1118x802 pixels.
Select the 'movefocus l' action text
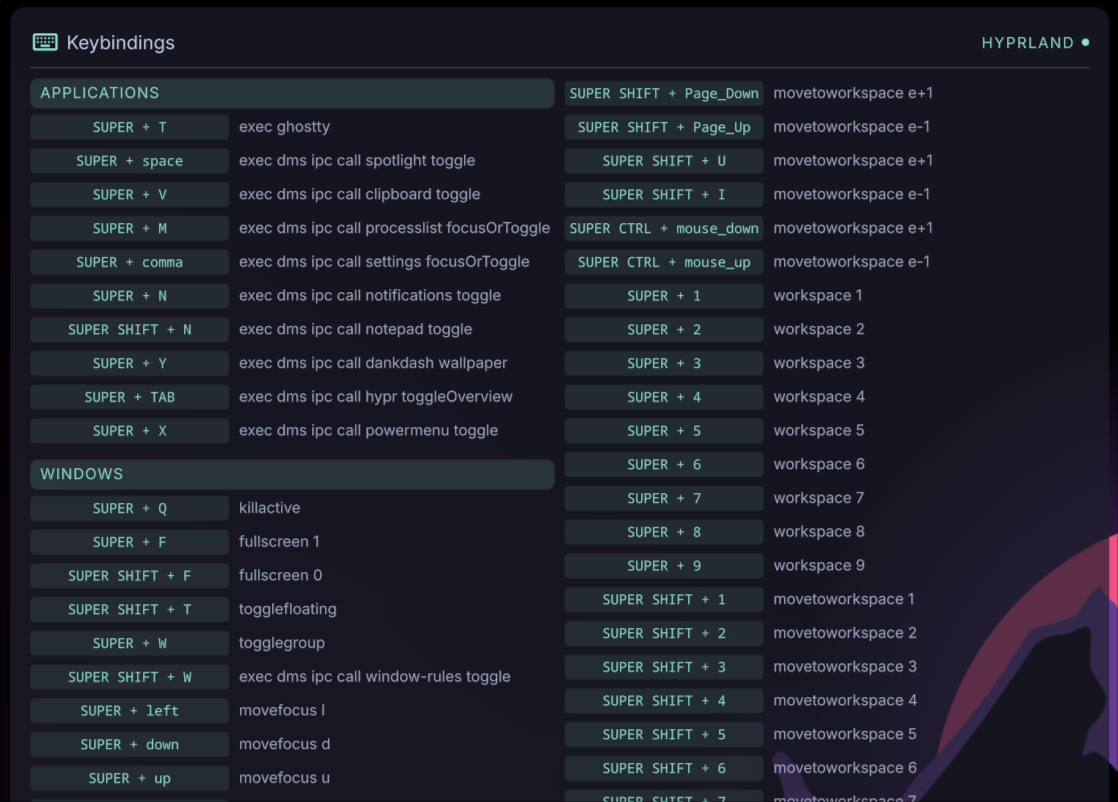pyautogui.click(x=282, y=710)
